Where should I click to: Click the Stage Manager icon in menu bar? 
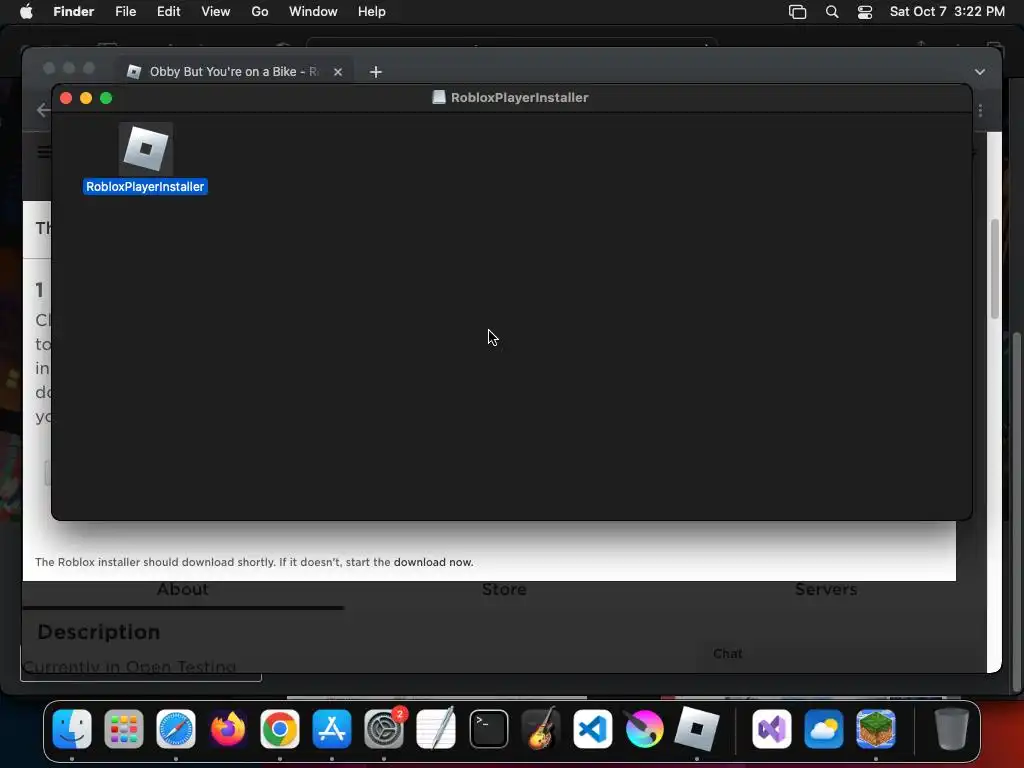(x=797, y=12)
